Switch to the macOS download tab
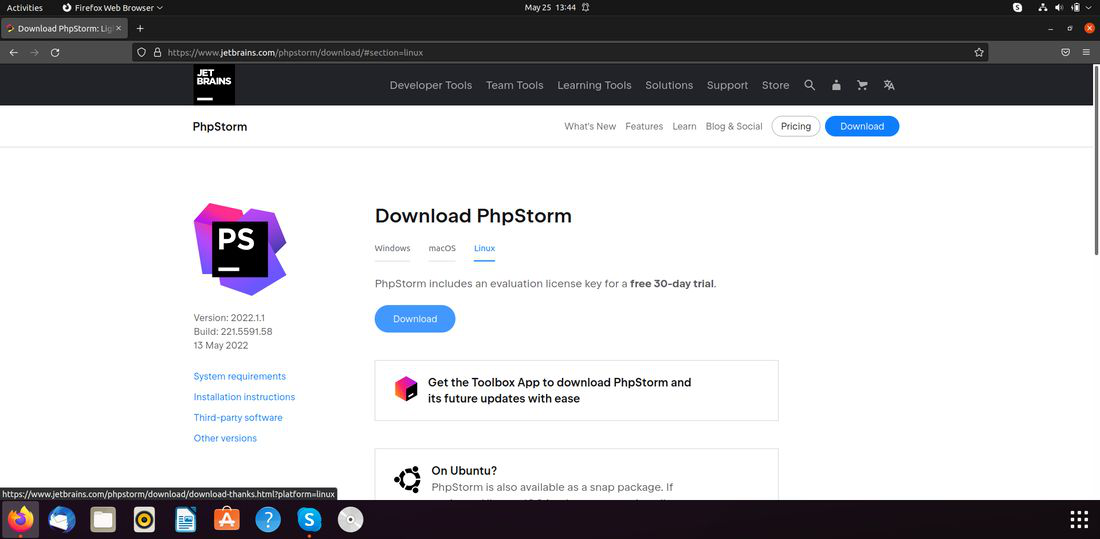 tap(442, 248)
